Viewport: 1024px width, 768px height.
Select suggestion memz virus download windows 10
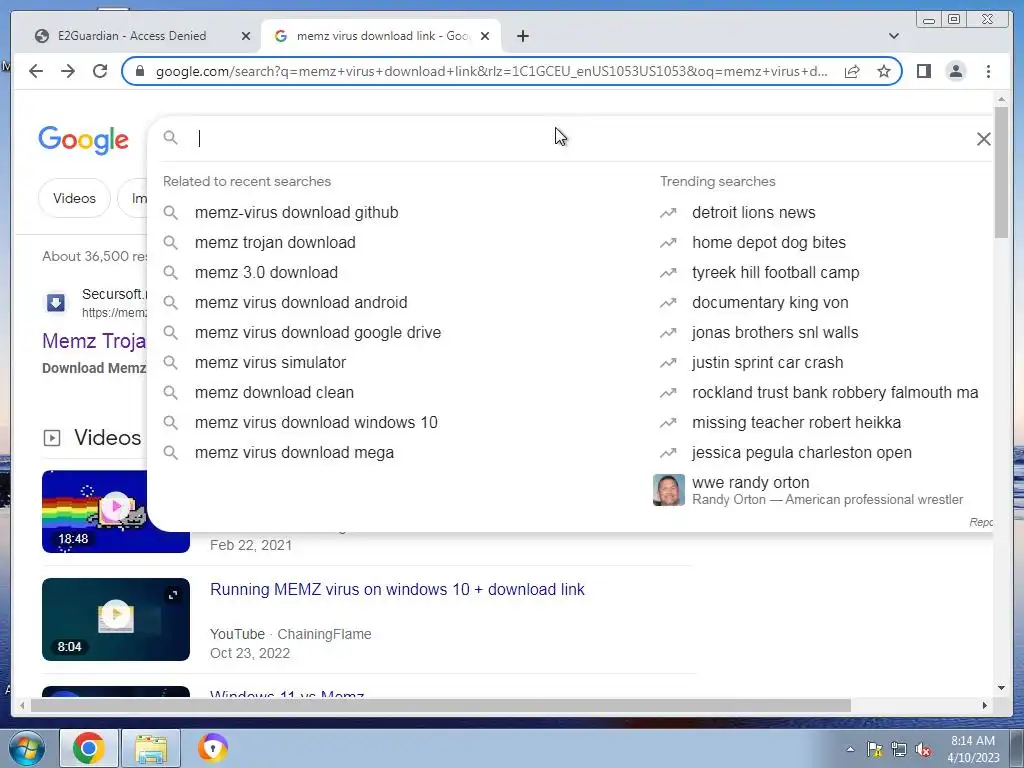point(315,423)
